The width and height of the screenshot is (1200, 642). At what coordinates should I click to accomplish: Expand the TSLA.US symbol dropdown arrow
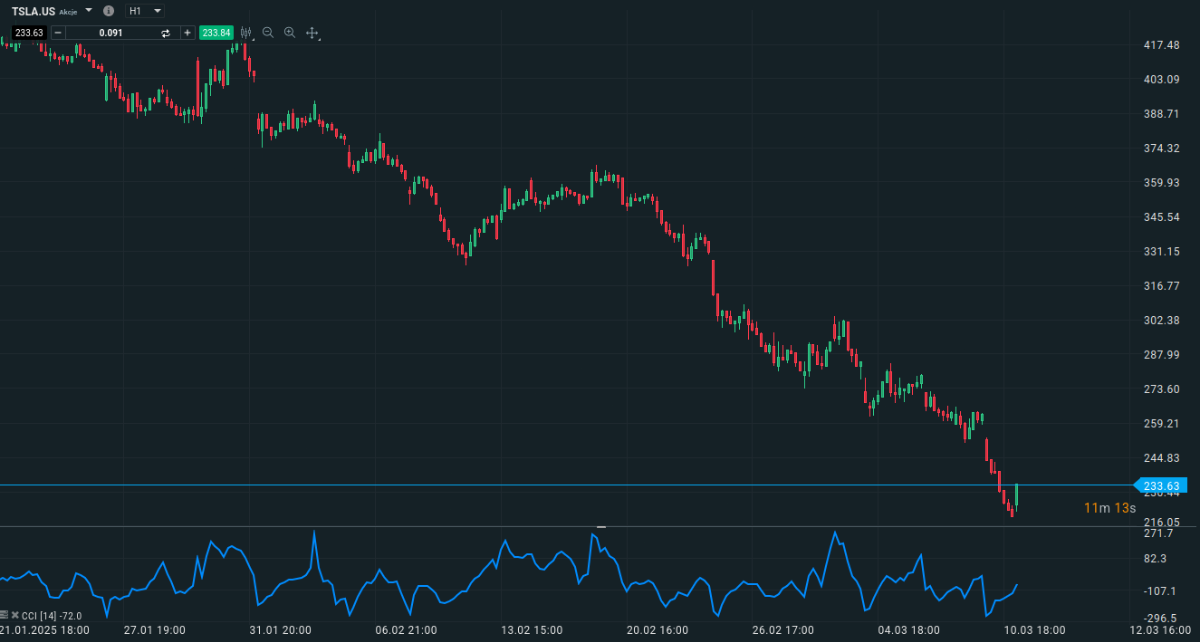coord(89,11)
